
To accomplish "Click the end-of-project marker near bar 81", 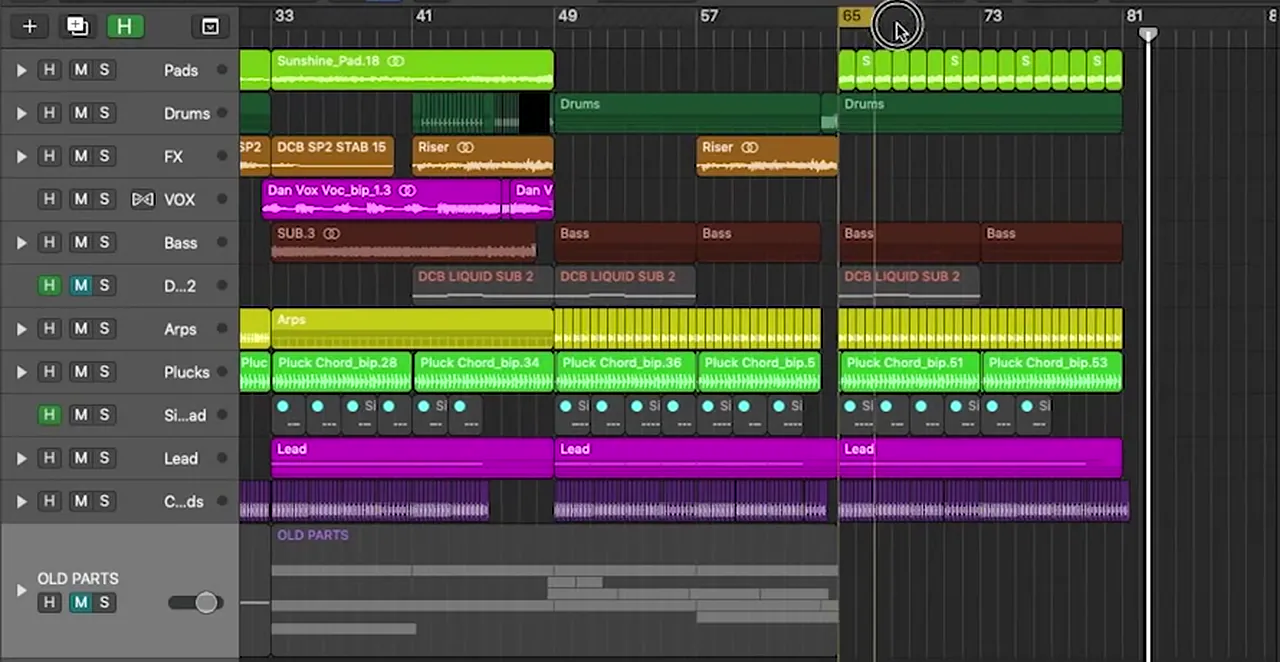I will click(x=1148, y=34).
